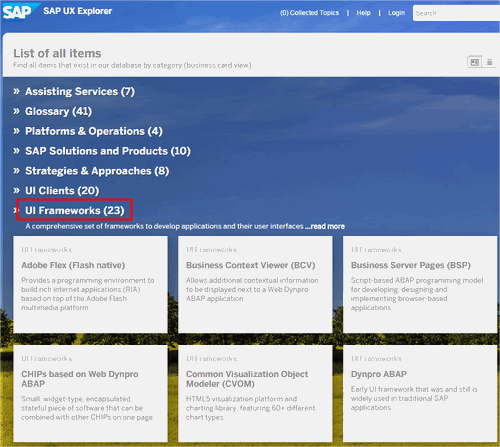Open Business Server Pages (BSP) card
Viewport: 500px width, 447px height.
coord(420,284)
